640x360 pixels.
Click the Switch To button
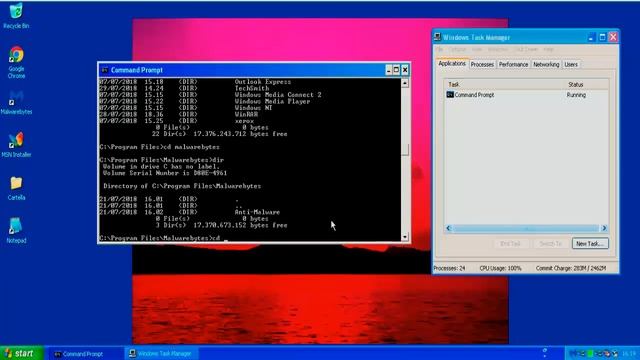[550, 244]
